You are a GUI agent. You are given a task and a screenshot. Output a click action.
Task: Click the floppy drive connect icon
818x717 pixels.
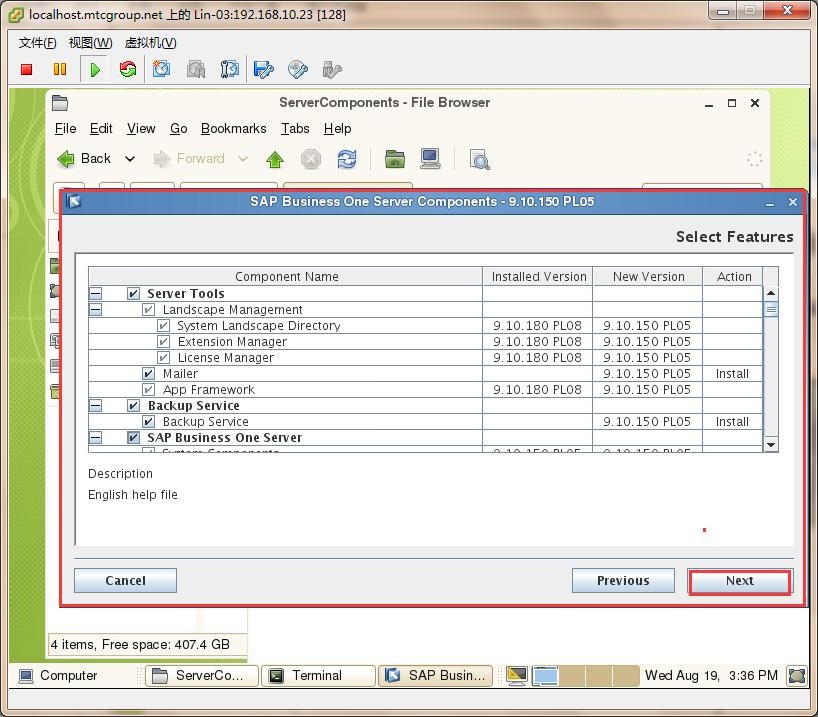[x=263, y=69]
